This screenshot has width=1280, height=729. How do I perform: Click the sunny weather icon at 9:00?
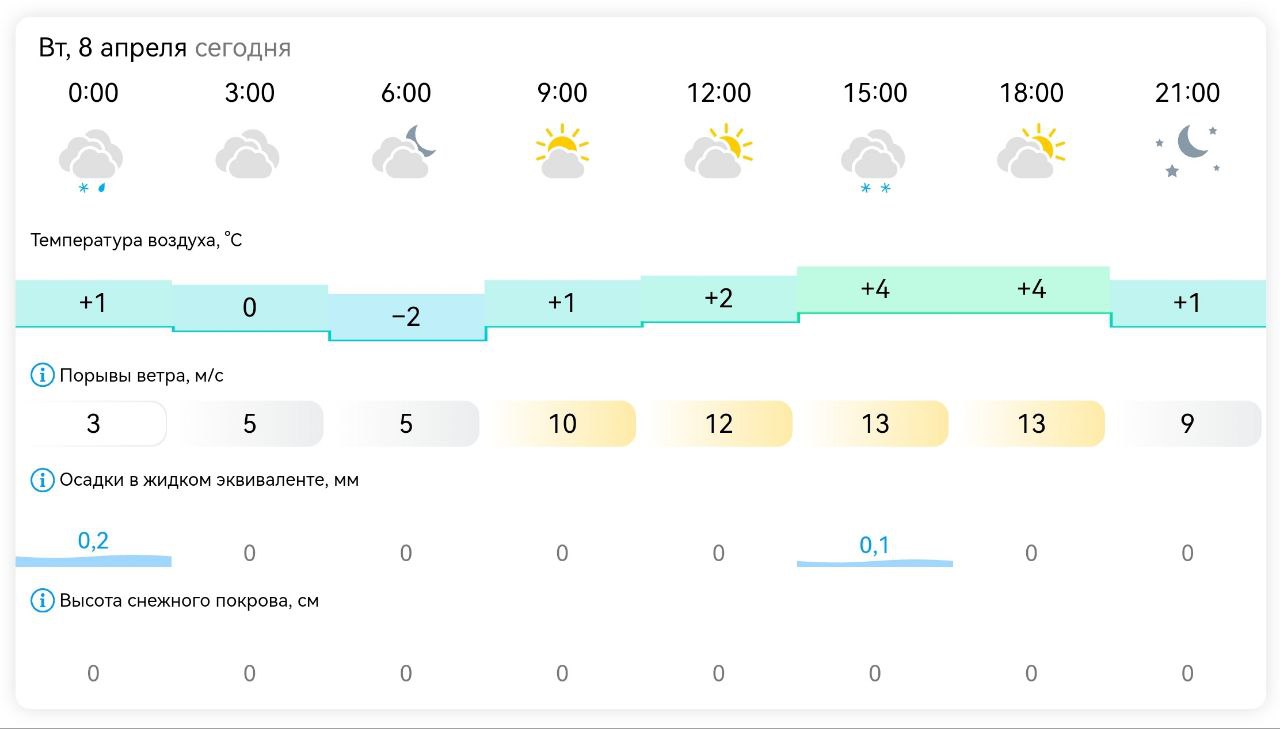coord(562,151)
